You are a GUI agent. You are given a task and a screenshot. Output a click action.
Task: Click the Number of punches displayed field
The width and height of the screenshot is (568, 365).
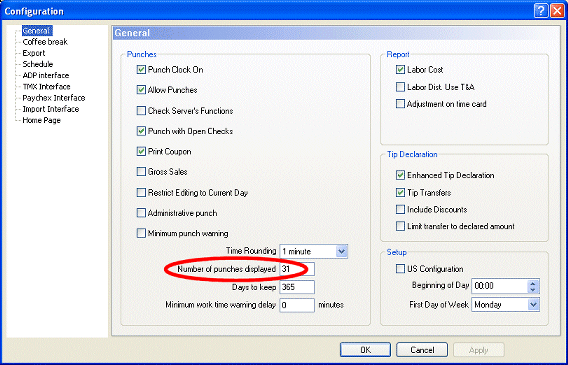click(297, 269)
